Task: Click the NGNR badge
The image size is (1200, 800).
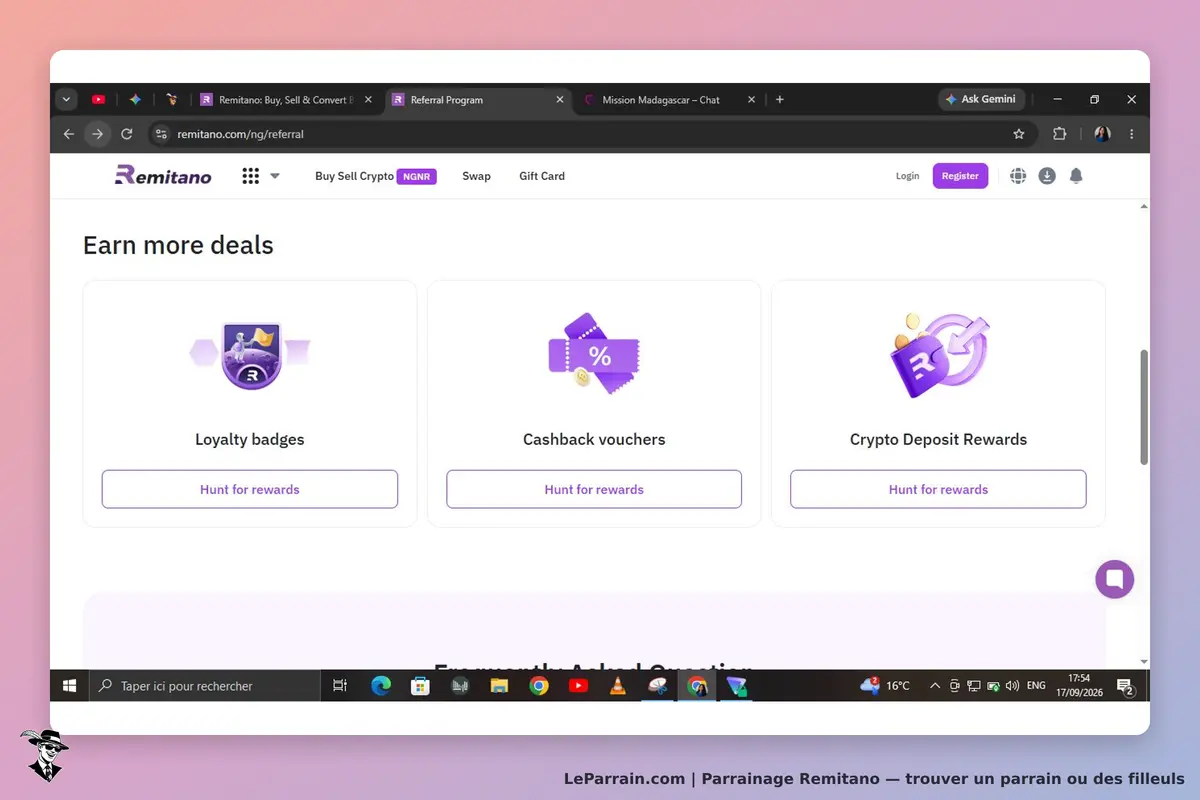Action: pyautogui.click(x=417, y=176)
